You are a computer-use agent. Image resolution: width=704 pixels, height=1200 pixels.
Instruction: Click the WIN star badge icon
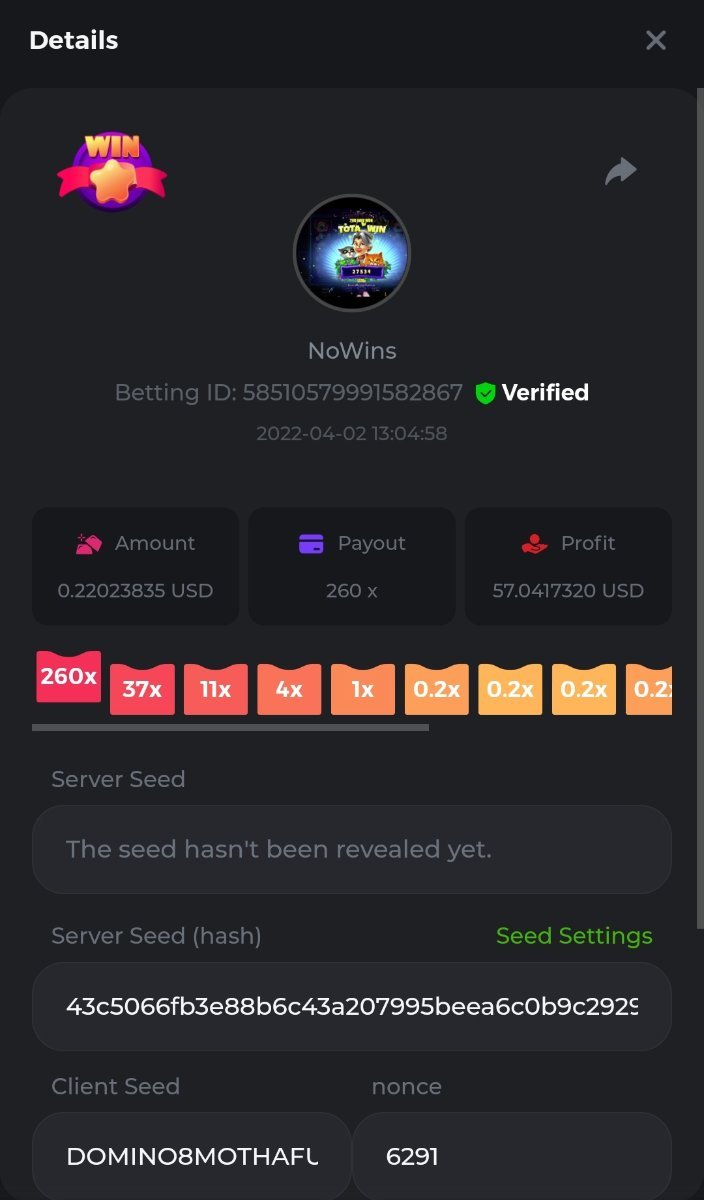tap(112, 171)
